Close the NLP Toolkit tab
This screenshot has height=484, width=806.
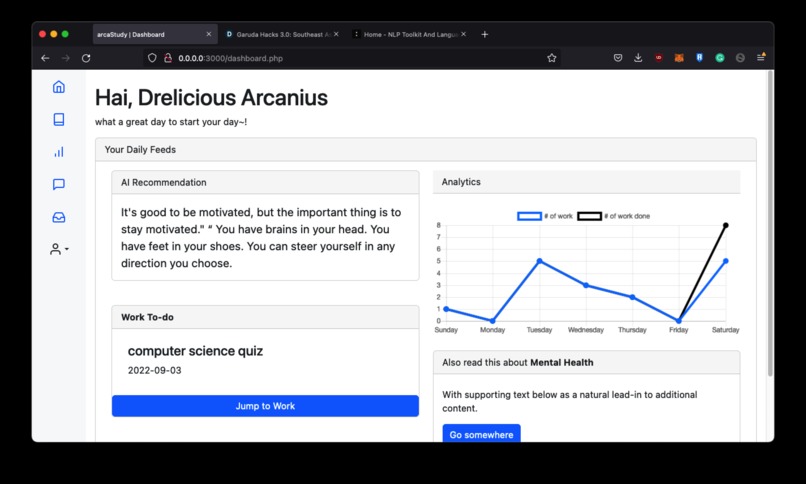click(x=464, y=34)
